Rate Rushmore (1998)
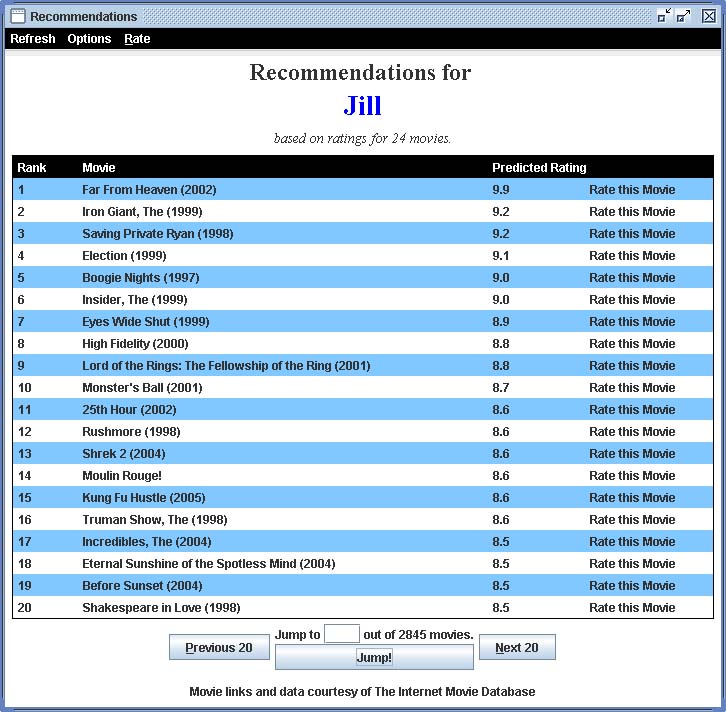726x712 pixels. 632,431
